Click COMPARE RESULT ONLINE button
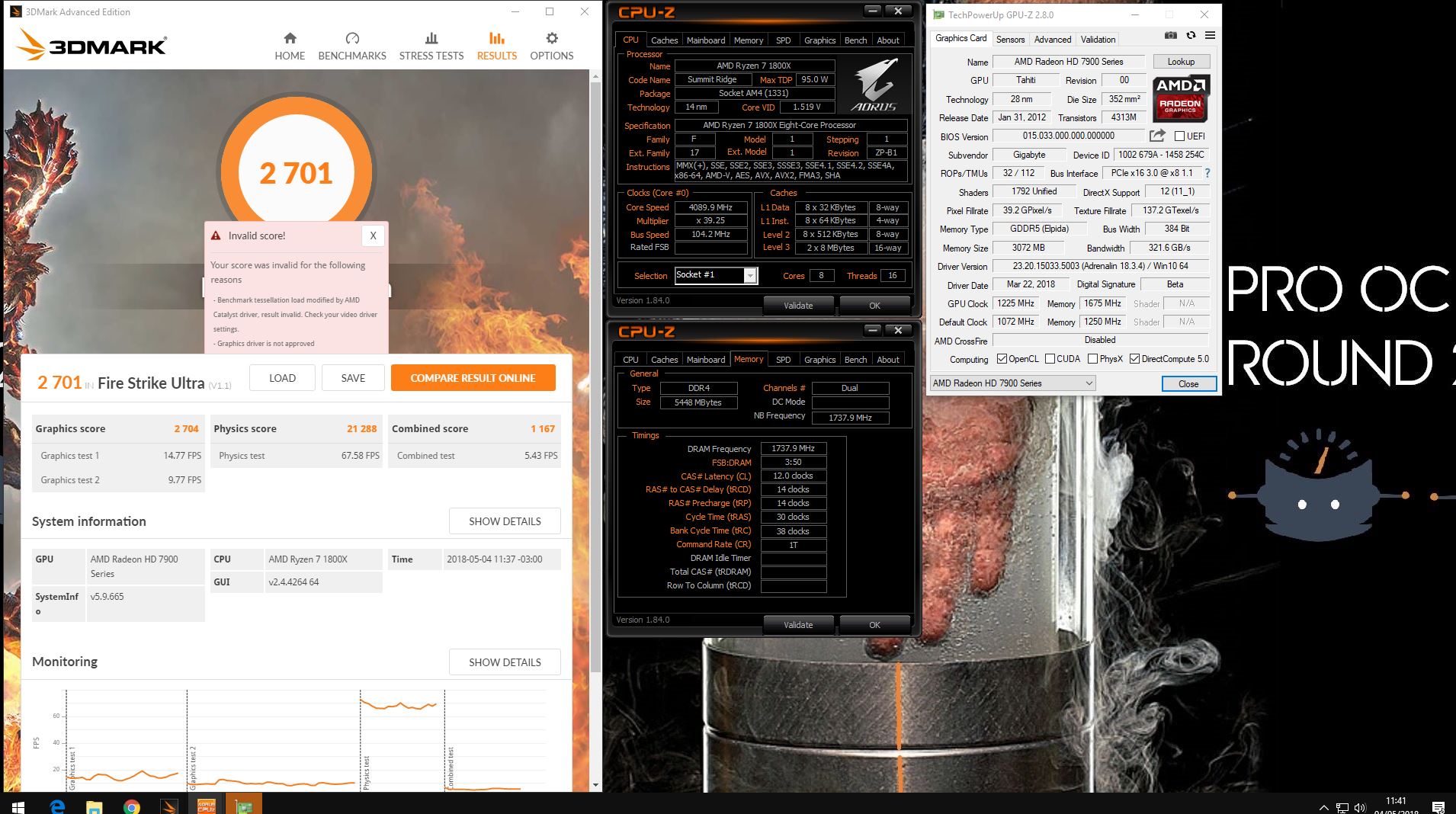This screenshot has height=814, width=1456. [x=473, y=378]
